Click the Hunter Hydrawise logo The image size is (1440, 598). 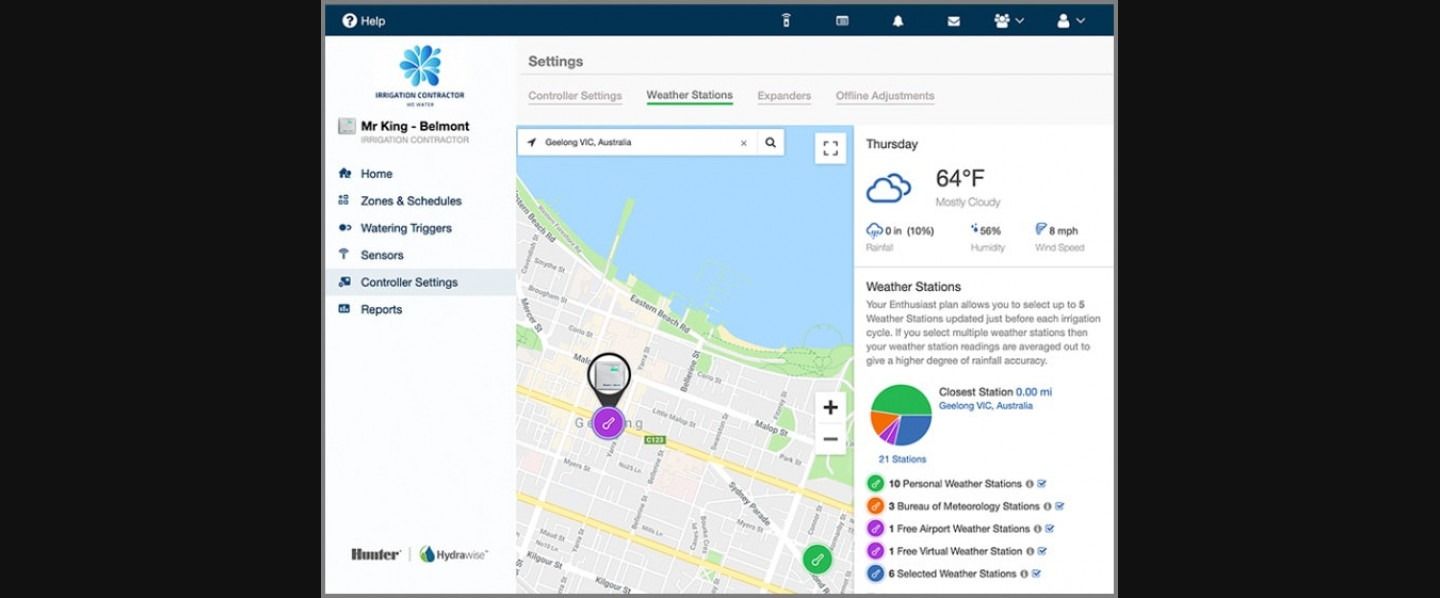tap(419, 554)
